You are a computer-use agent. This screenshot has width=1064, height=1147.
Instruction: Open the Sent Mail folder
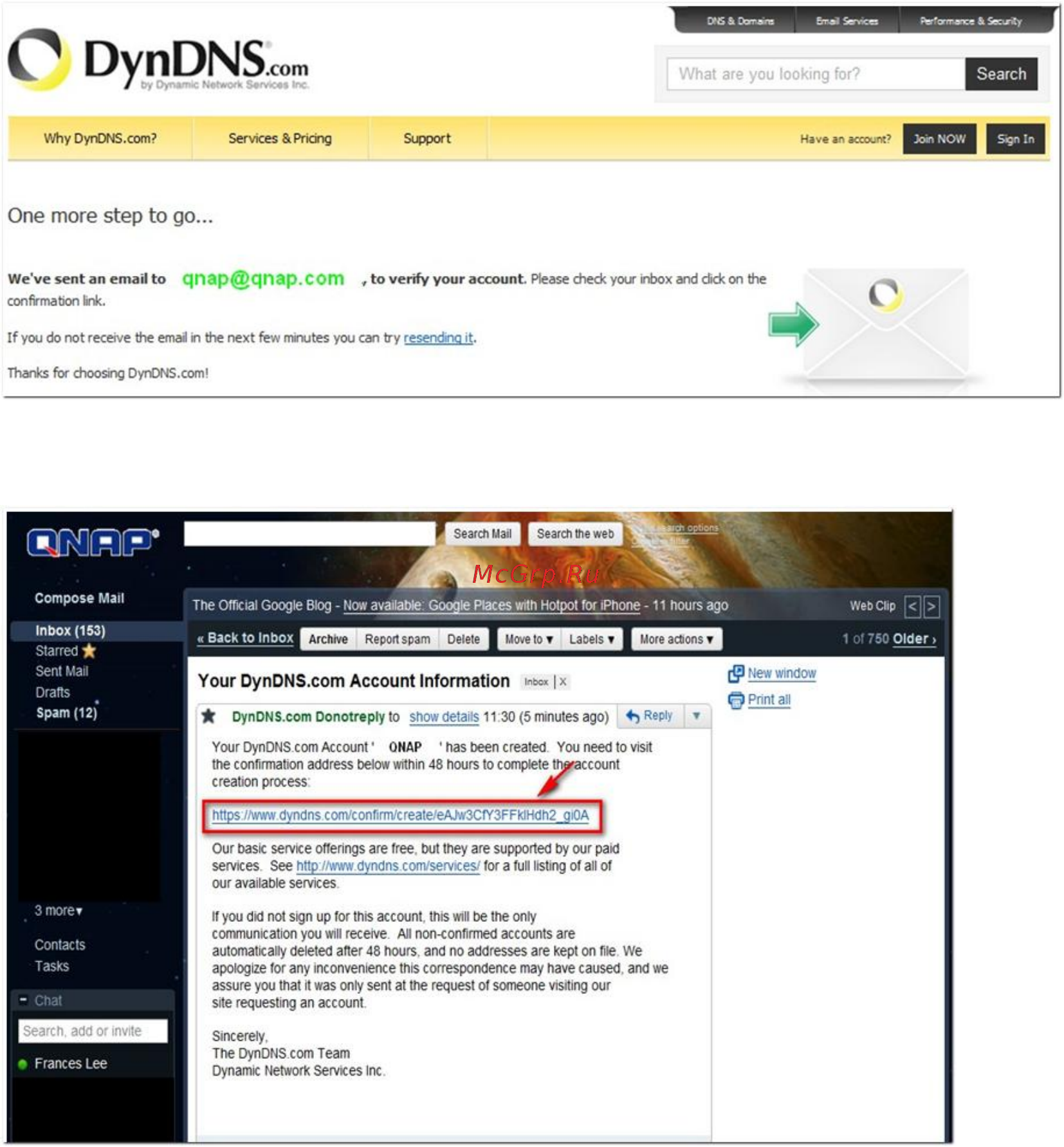(x=62, y=671)
